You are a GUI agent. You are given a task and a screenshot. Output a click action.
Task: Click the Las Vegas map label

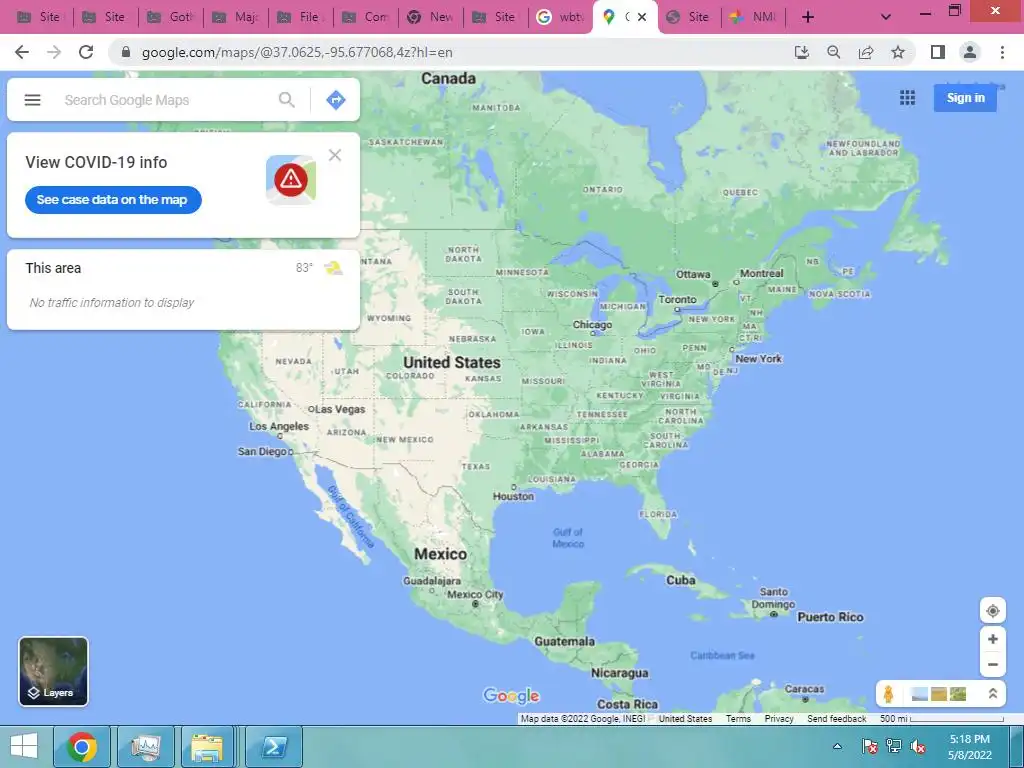[340, 409]
